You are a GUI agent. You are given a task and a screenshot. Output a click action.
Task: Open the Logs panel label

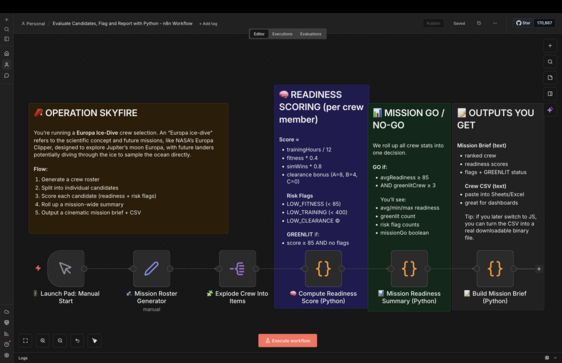coord(23,358)
